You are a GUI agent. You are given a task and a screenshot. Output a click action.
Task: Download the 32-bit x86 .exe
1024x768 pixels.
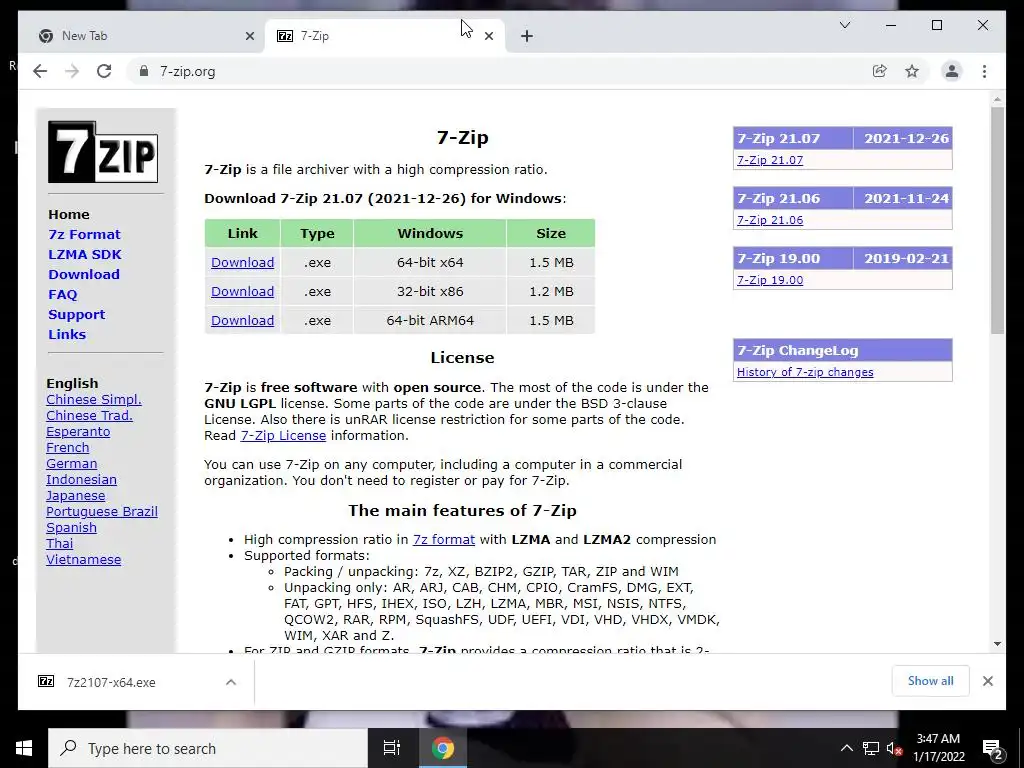point(242,291)
